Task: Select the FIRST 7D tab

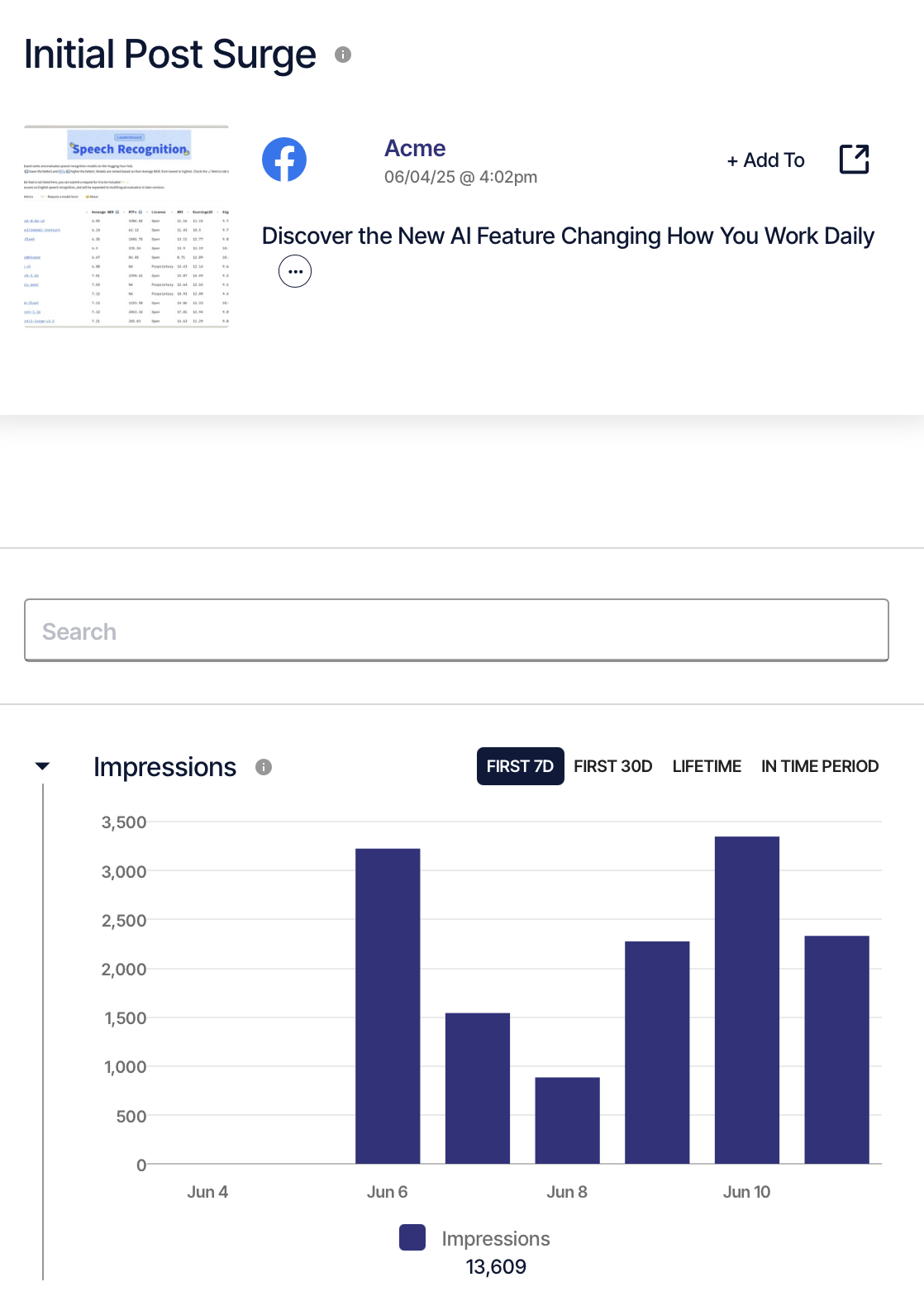Action: [x=520, y=766]
